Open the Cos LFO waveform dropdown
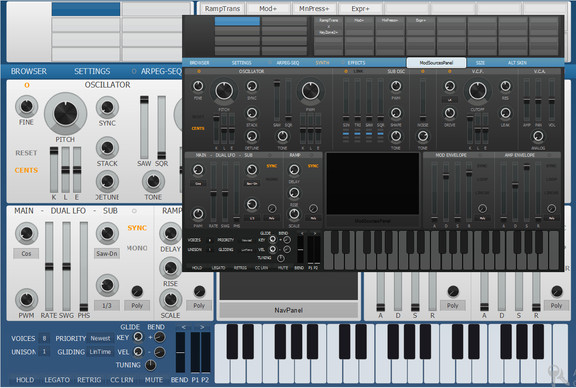The height and width of the screenshot is (388, 576). (x=26, y=254)
